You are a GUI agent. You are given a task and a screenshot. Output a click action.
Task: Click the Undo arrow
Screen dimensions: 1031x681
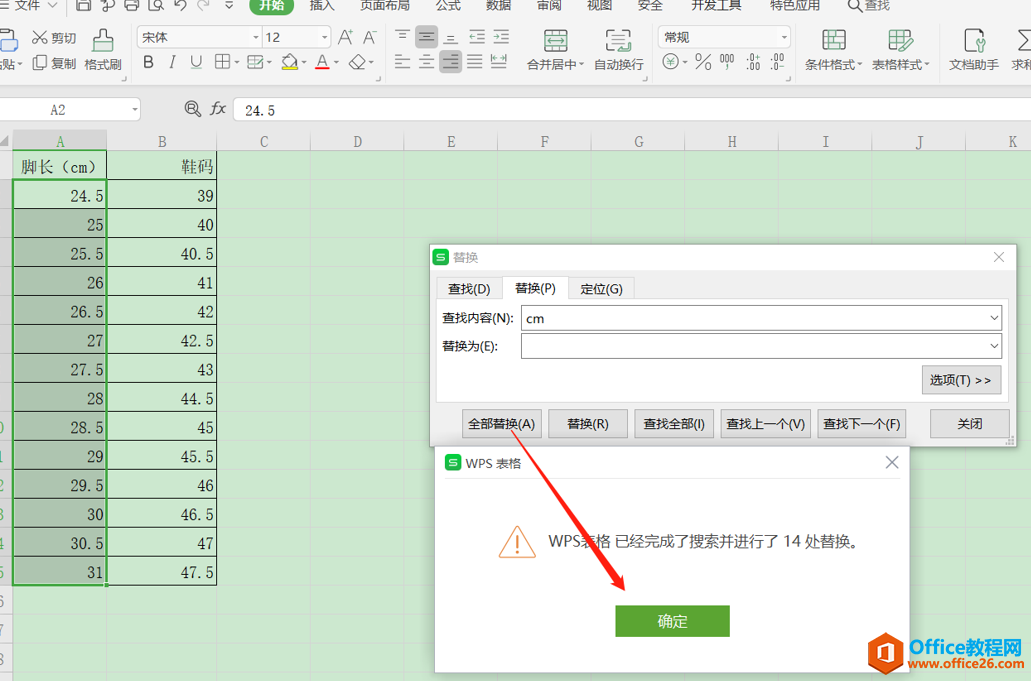click(180, 5)
